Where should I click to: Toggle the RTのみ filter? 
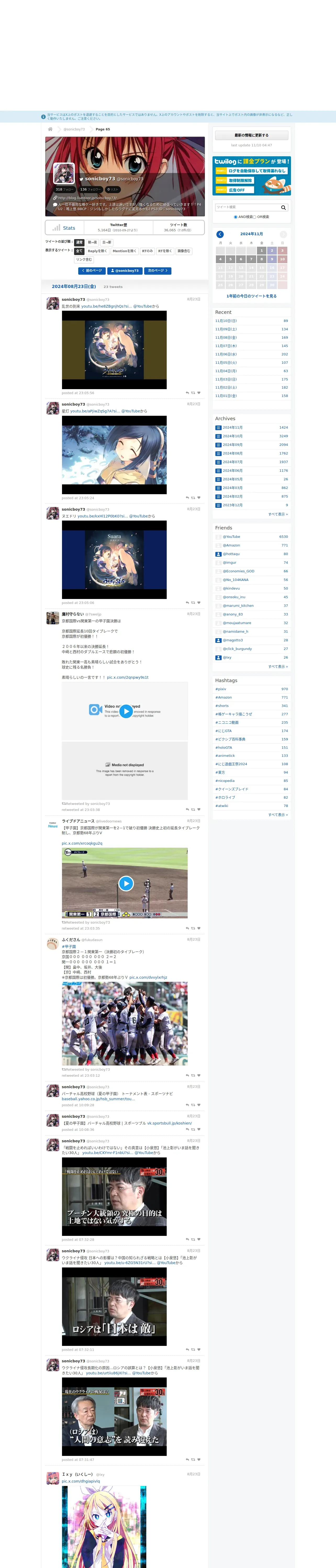tap(148, 251)
